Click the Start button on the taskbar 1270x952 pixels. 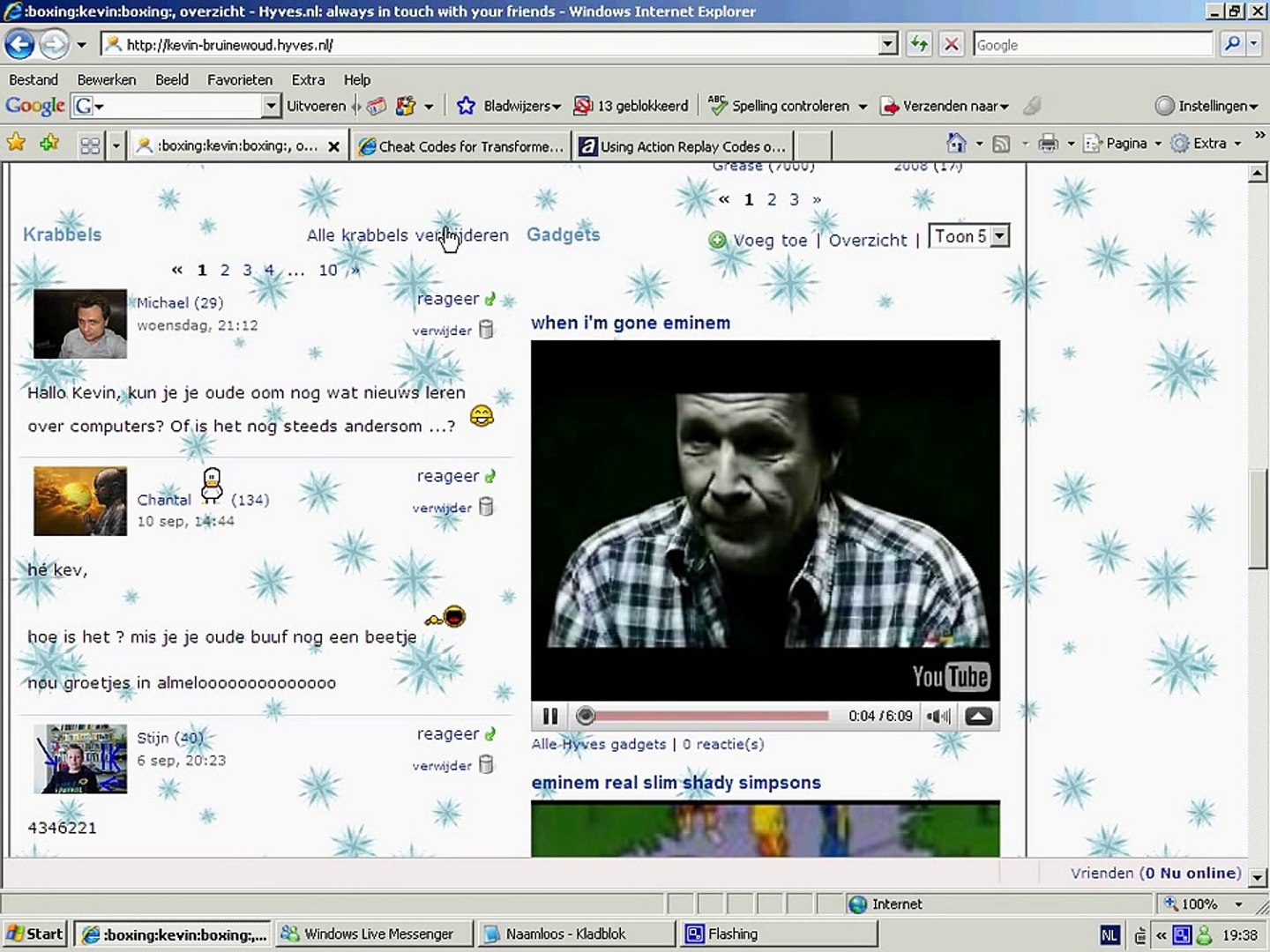[35, 934]
